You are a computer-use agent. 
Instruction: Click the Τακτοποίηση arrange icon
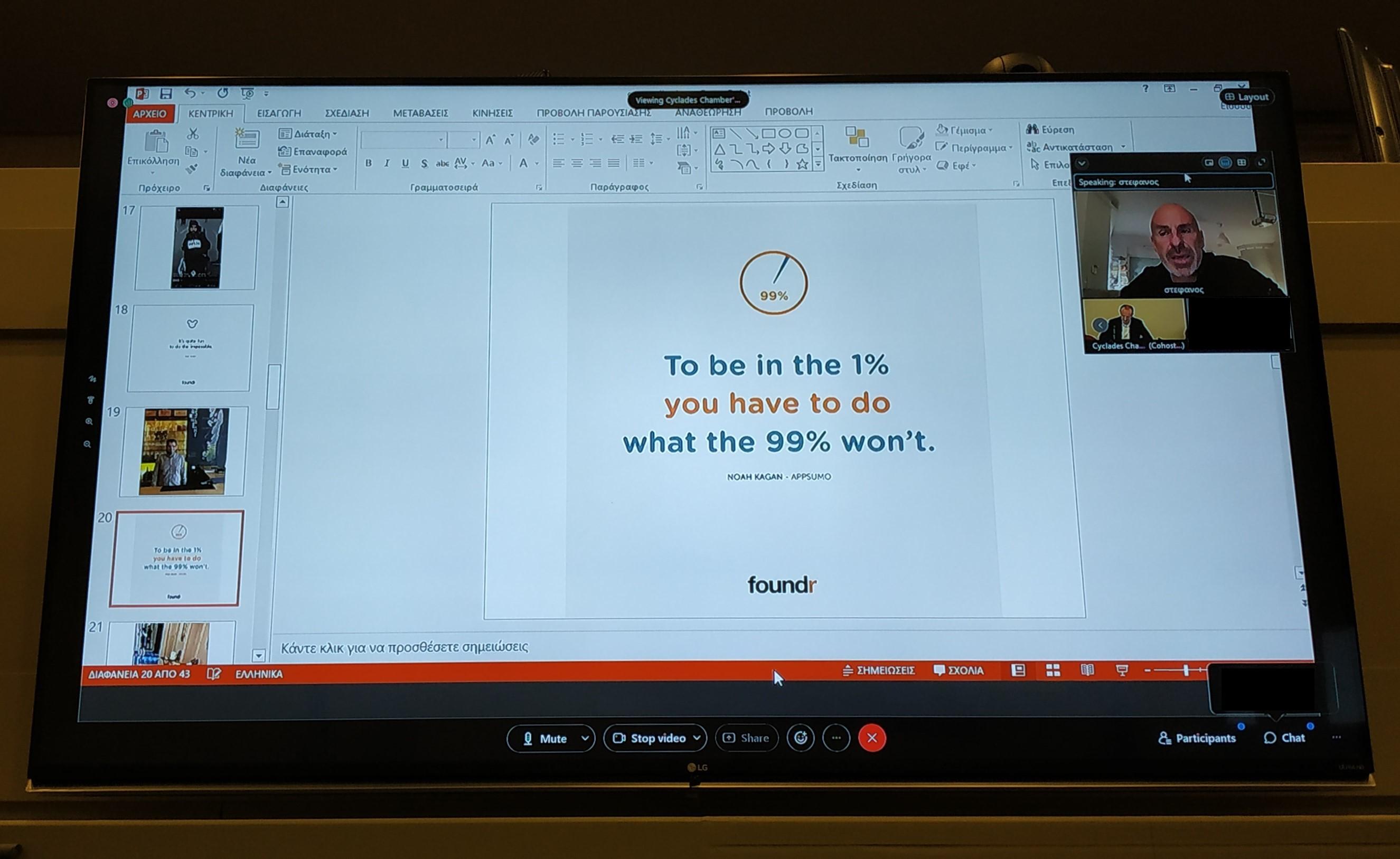pyautogui.click(x=857, y=137)
